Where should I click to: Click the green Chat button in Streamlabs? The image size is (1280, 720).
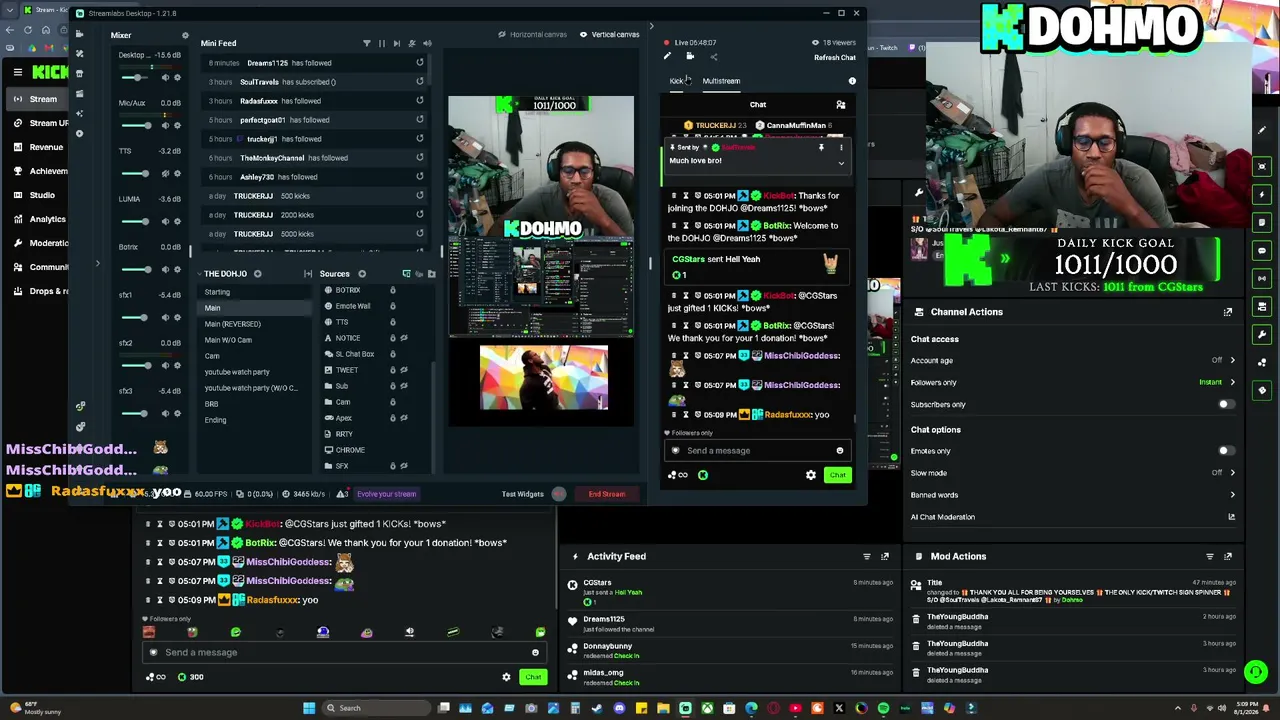[x=838, y=475]
